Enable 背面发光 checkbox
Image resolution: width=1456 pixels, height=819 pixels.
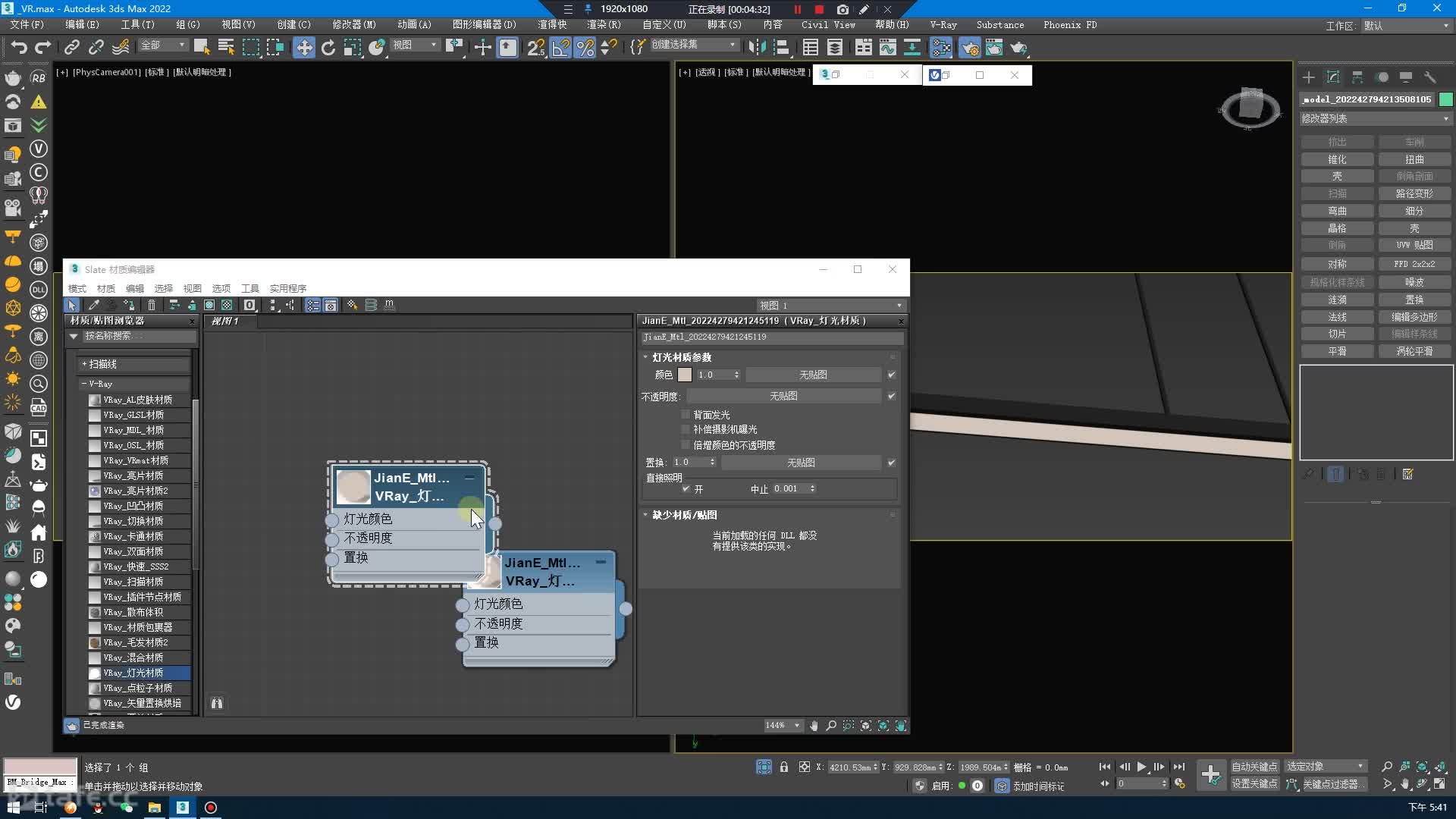(686, 415)
